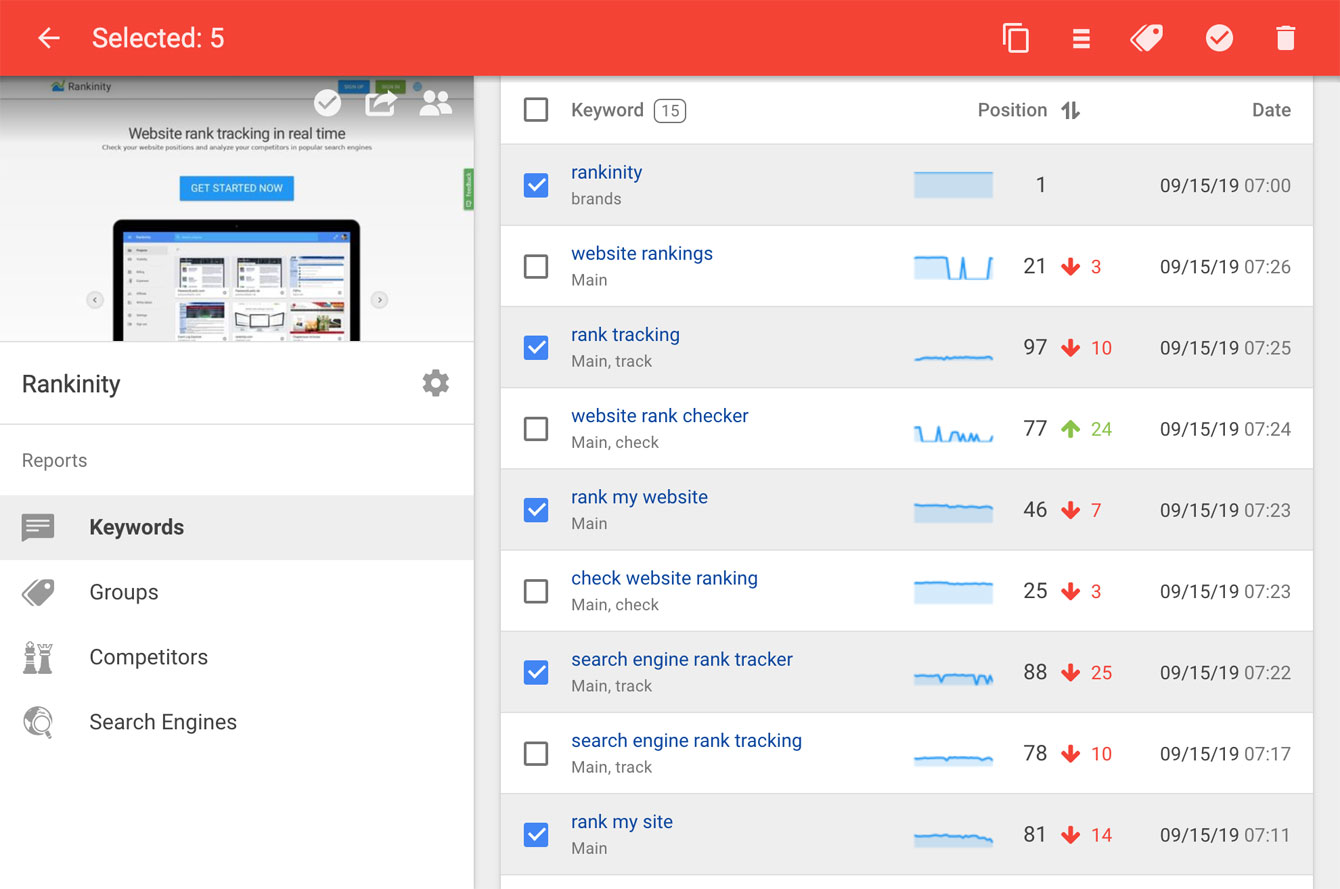This screenshot has height=889, width=1340.
Task: Click the position value 97
Action: coord(1035,347)
